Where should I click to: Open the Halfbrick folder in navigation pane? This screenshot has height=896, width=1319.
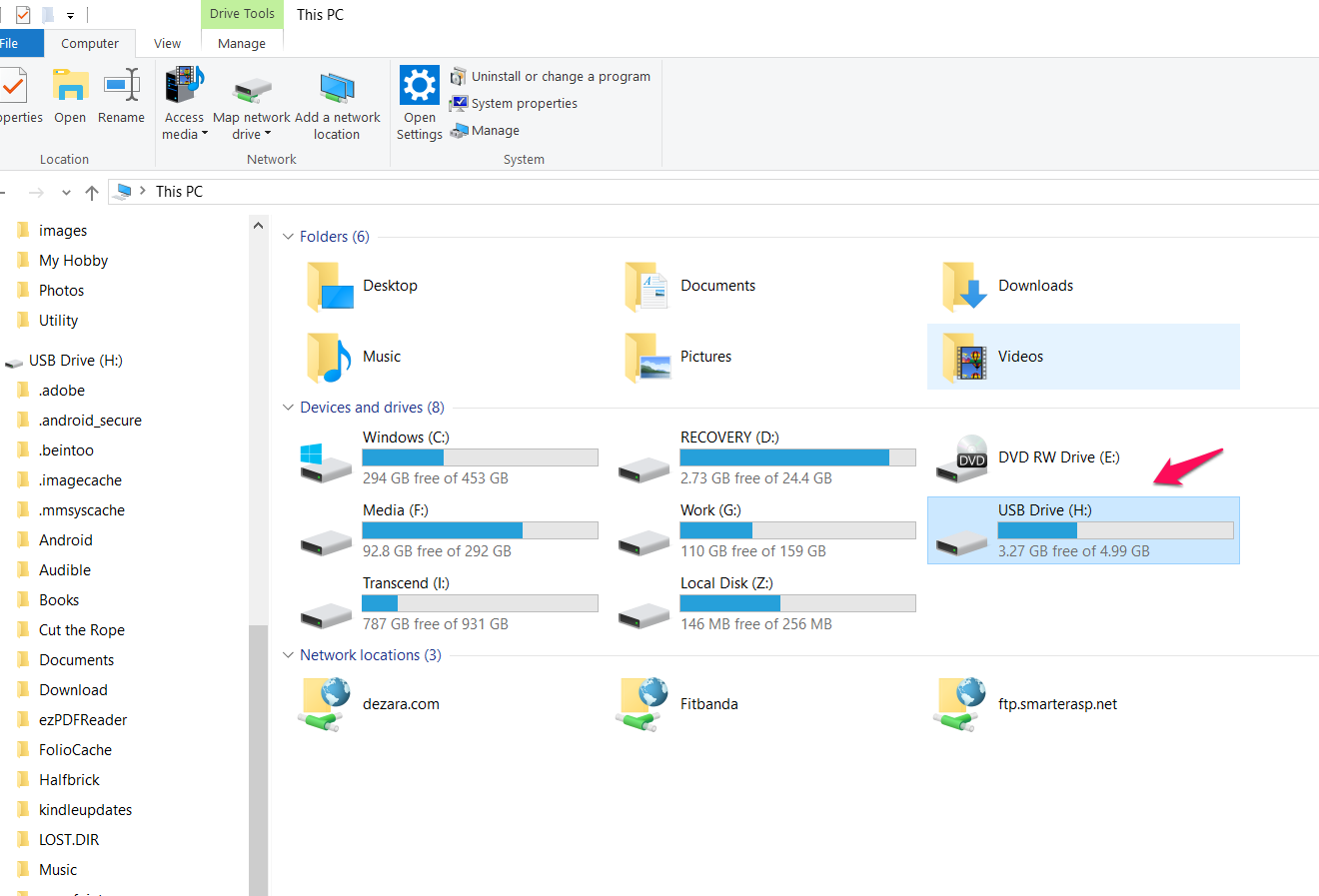click(69, 780)
